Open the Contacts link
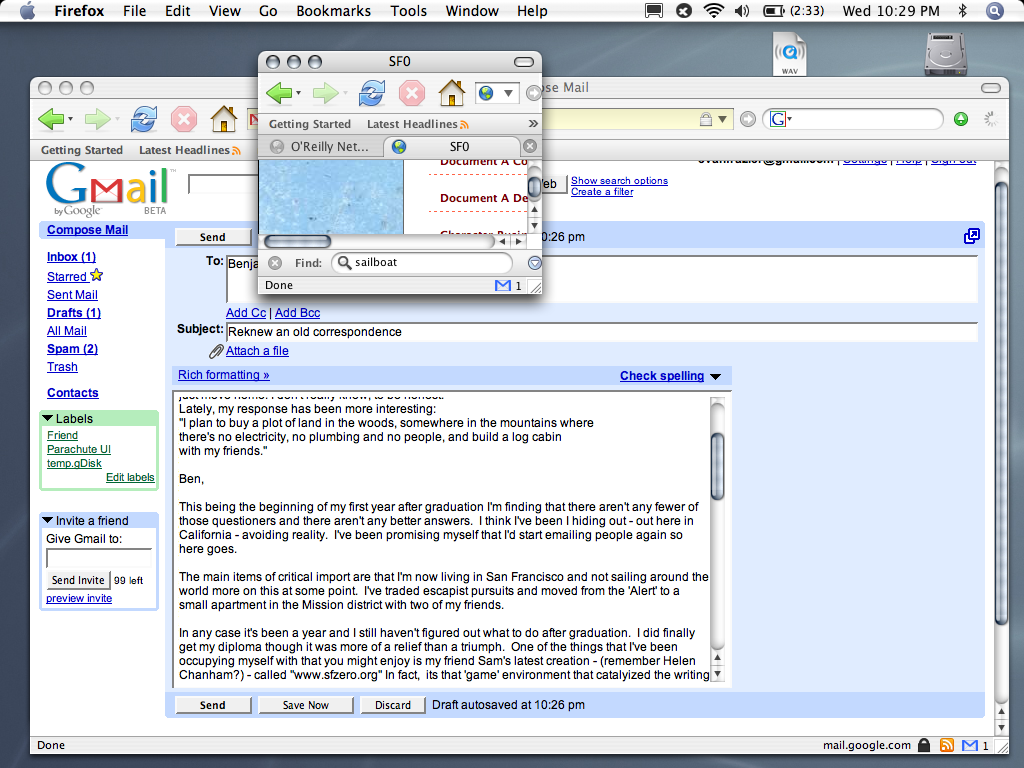Viewport: 1024px width, 768px height. coord(72,392)
